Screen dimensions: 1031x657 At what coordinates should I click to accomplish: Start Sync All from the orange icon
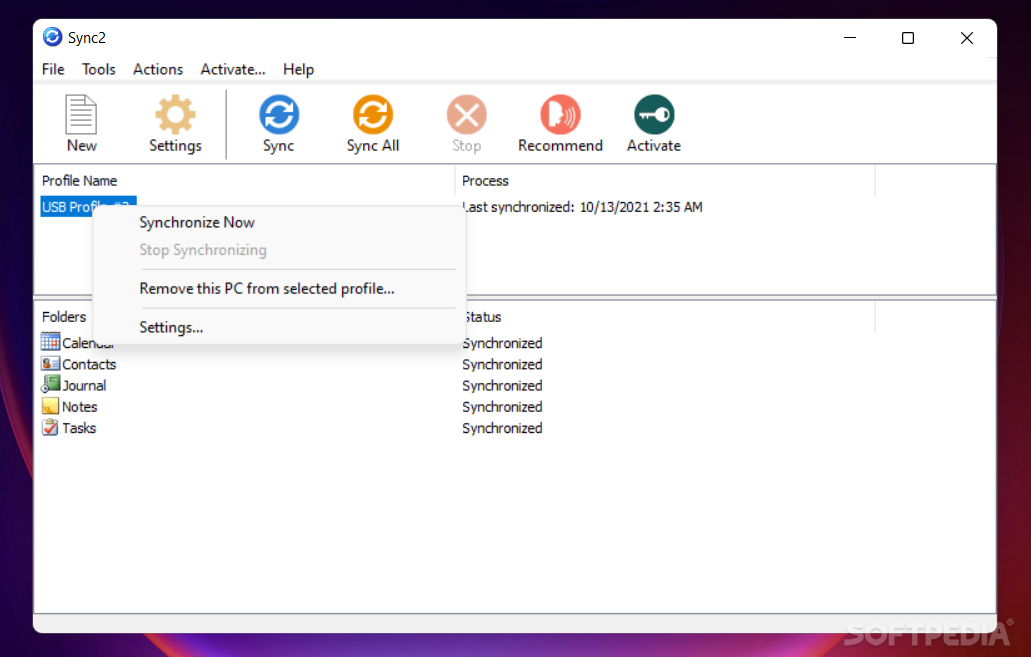pyautogui.click(x=373, y=114)
